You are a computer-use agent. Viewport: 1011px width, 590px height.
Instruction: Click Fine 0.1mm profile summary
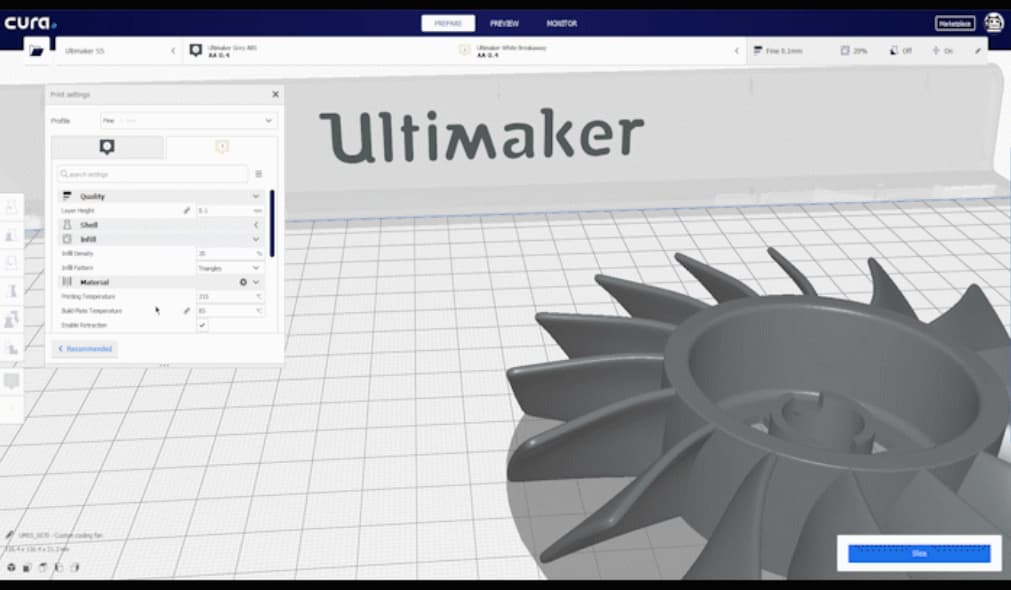tap(778, 50)
